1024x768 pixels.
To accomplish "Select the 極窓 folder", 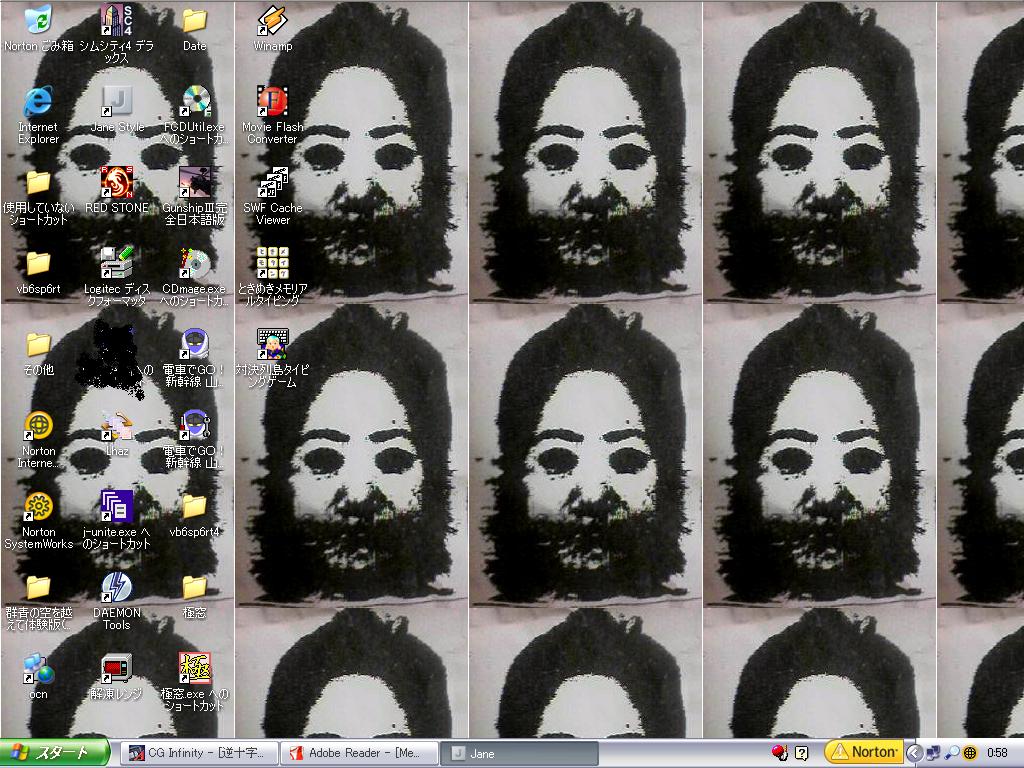I will tap(195, 587).
